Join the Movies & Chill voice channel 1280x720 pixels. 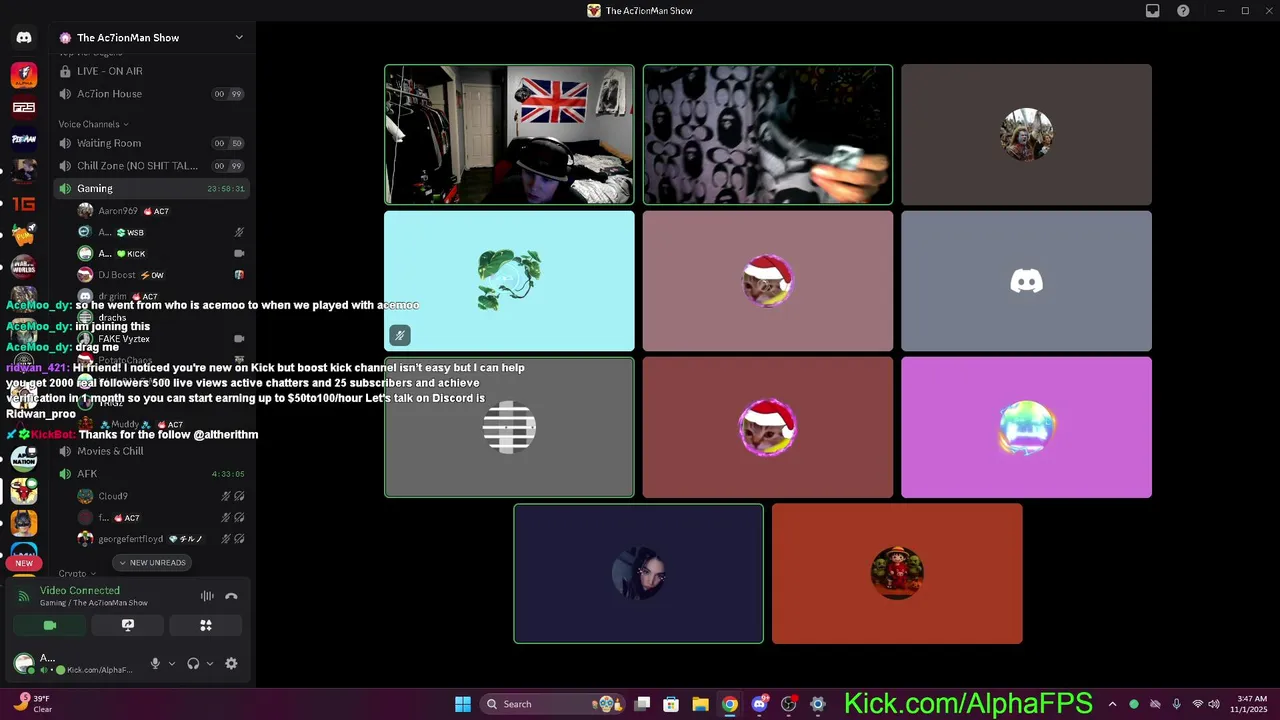click(x=150, y=451)
